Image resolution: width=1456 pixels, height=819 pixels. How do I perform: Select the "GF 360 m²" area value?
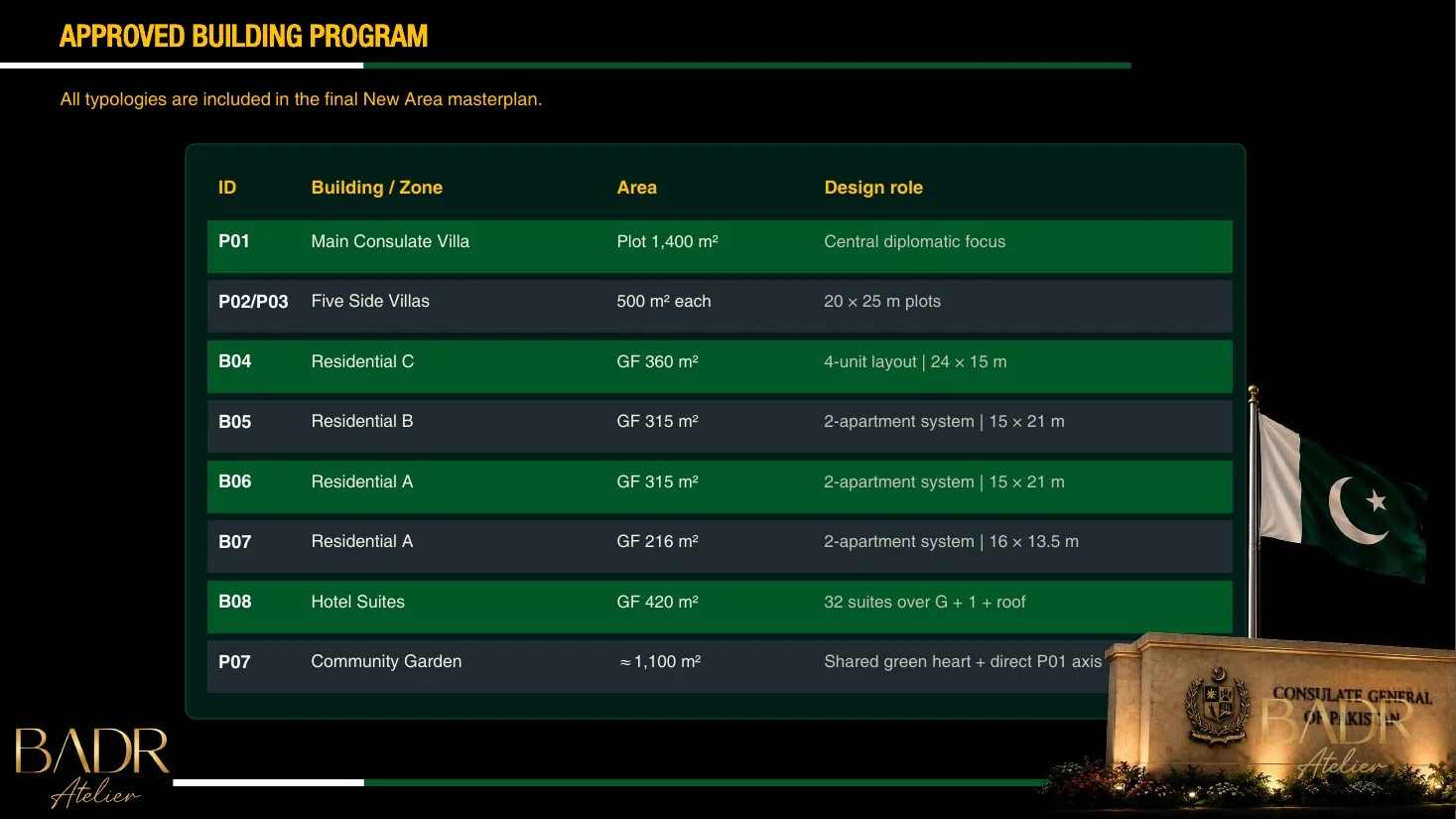(657, 361)
